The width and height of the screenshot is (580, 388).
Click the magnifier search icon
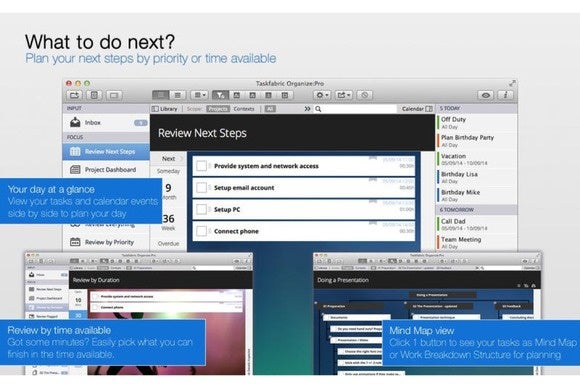pos(318,109)
